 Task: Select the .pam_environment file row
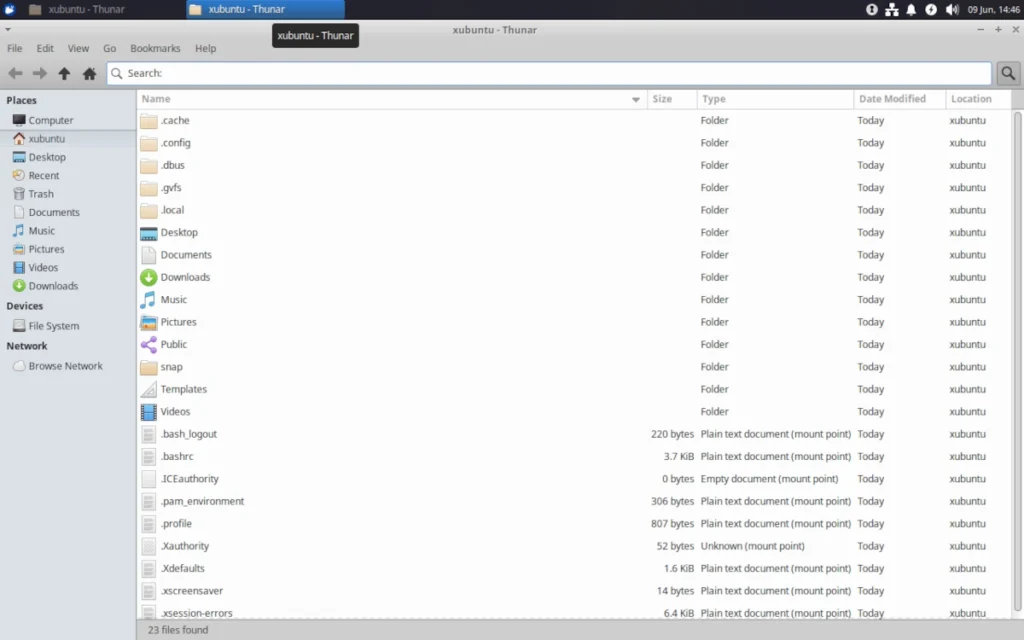coord(575,502)
